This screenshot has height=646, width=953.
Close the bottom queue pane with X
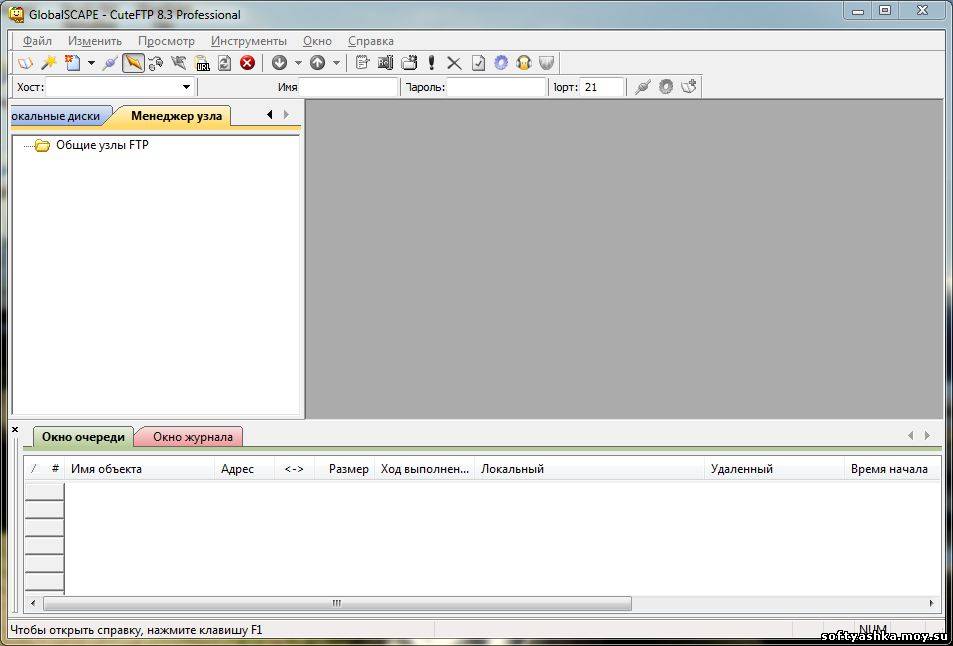point(15,430)
